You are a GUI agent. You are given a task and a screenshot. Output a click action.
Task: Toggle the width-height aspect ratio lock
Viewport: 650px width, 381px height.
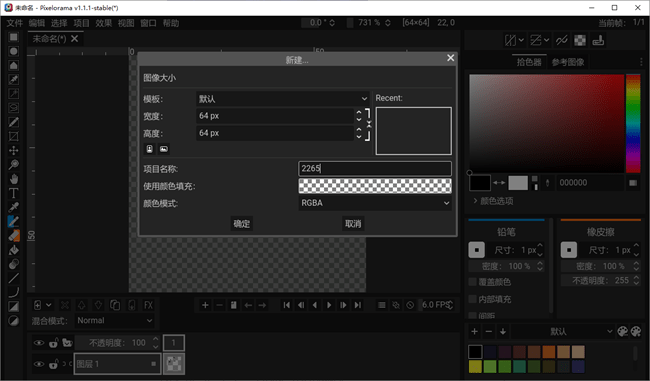tap(368, 124)
